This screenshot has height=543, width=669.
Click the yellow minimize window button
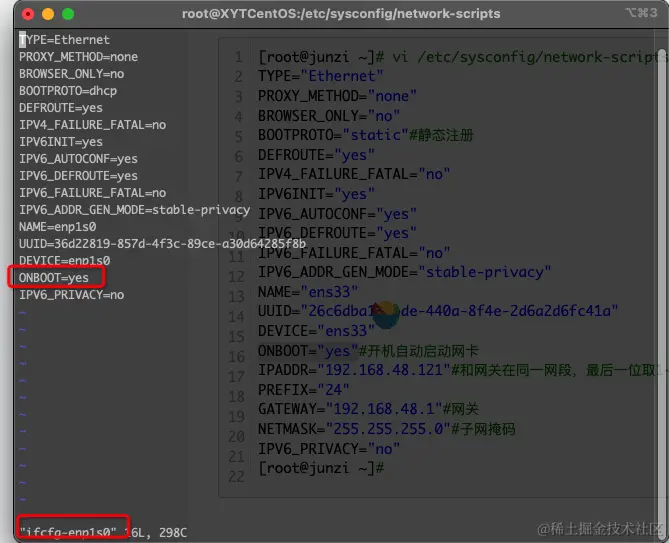[x=48, y=14]
